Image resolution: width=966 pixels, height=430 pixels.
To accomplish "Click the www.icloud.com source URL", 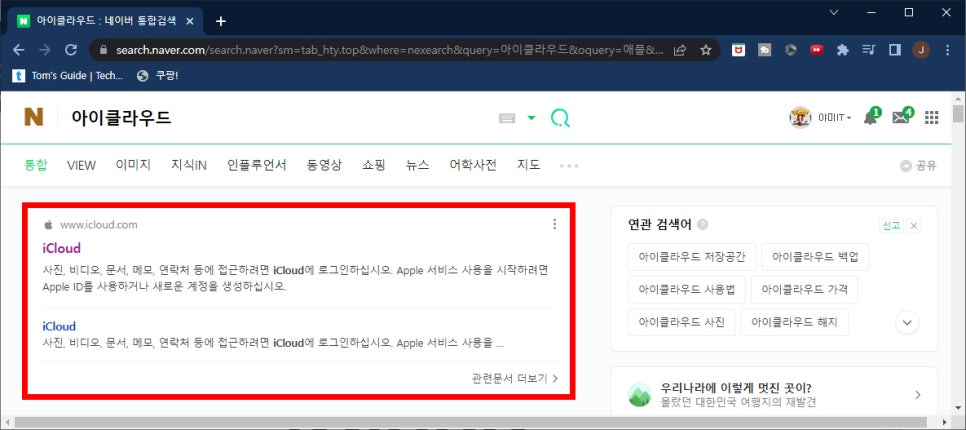I will pyautogui.click(x=99, y=225).
